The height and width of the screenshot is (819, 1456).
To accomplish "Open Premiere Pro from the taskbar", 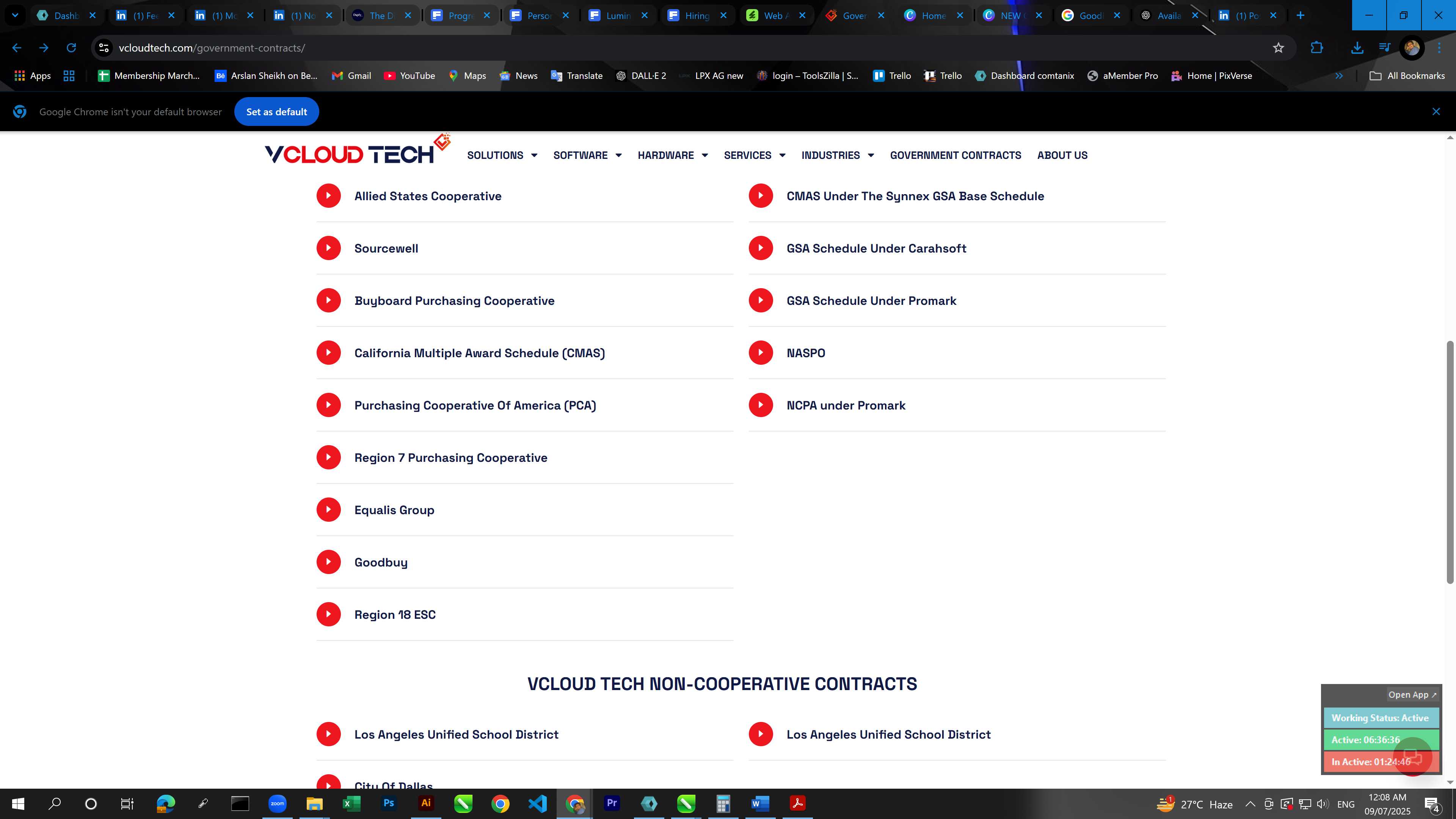I will tap(612, 803).
